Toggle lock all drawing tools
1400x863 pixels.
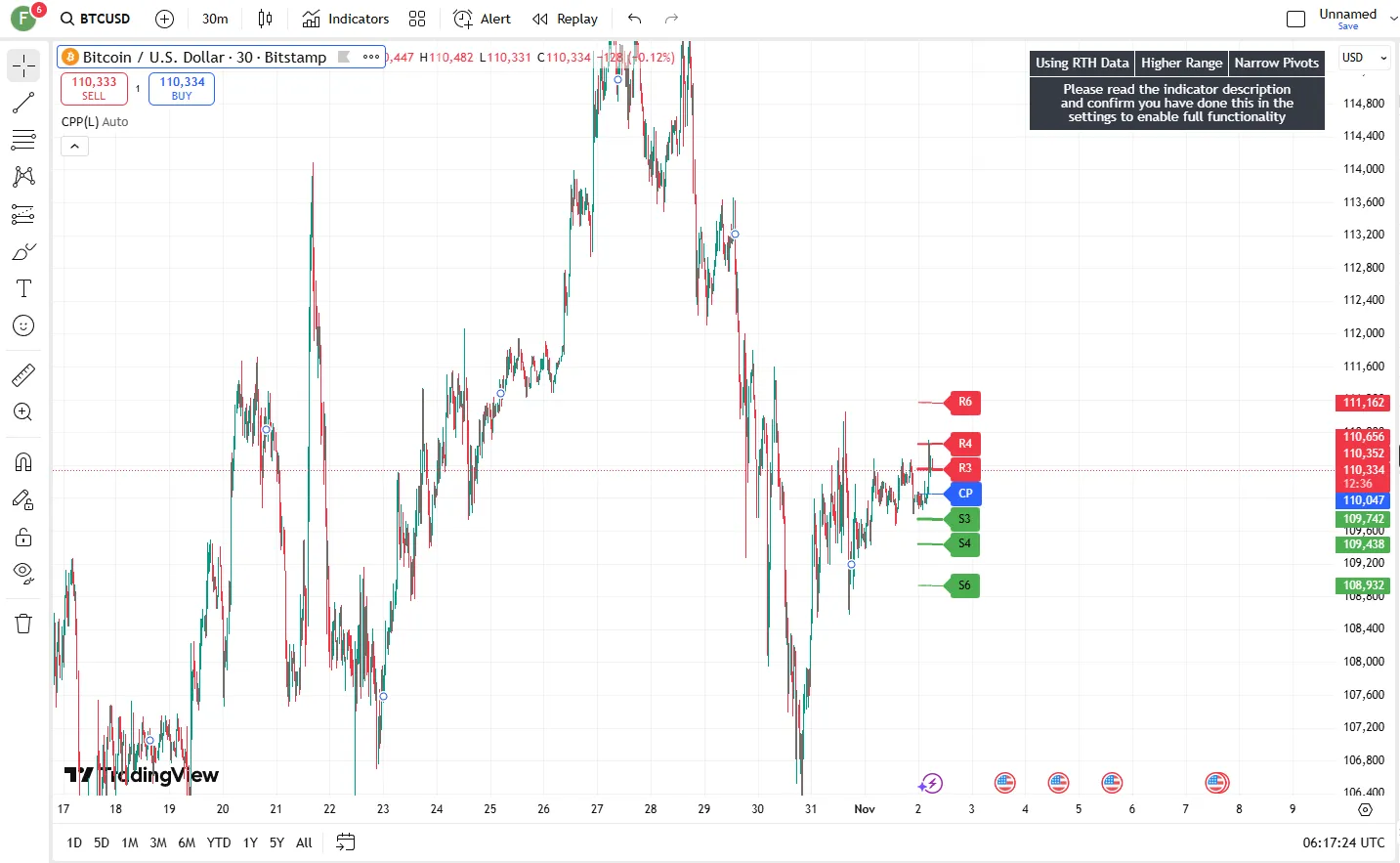[23, 537]
